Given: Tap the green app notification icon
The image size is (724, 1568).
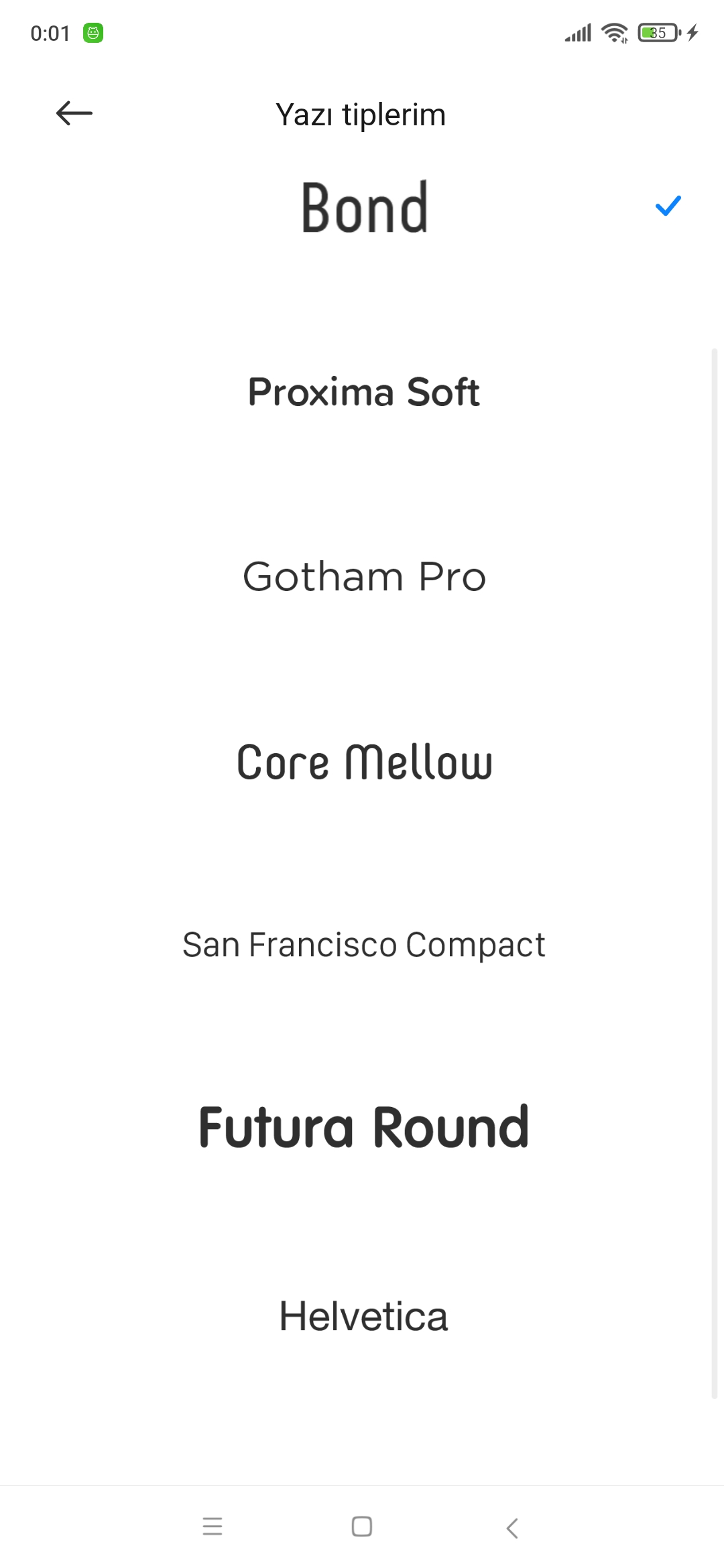Looking at the screenshot, I should [x=93, y=32].
